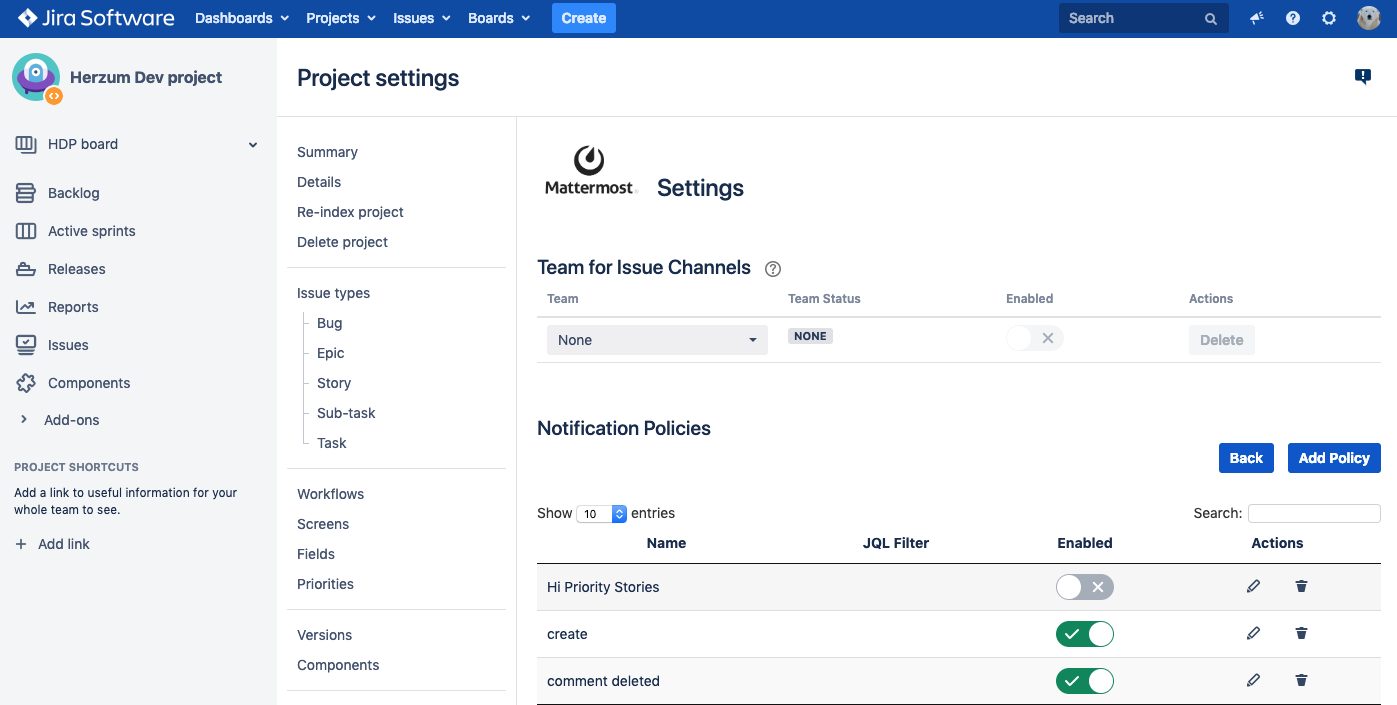Click the help question mark beside Team for Issue Channels
Screen dimensions: 1397x705
tap(772, 269)
